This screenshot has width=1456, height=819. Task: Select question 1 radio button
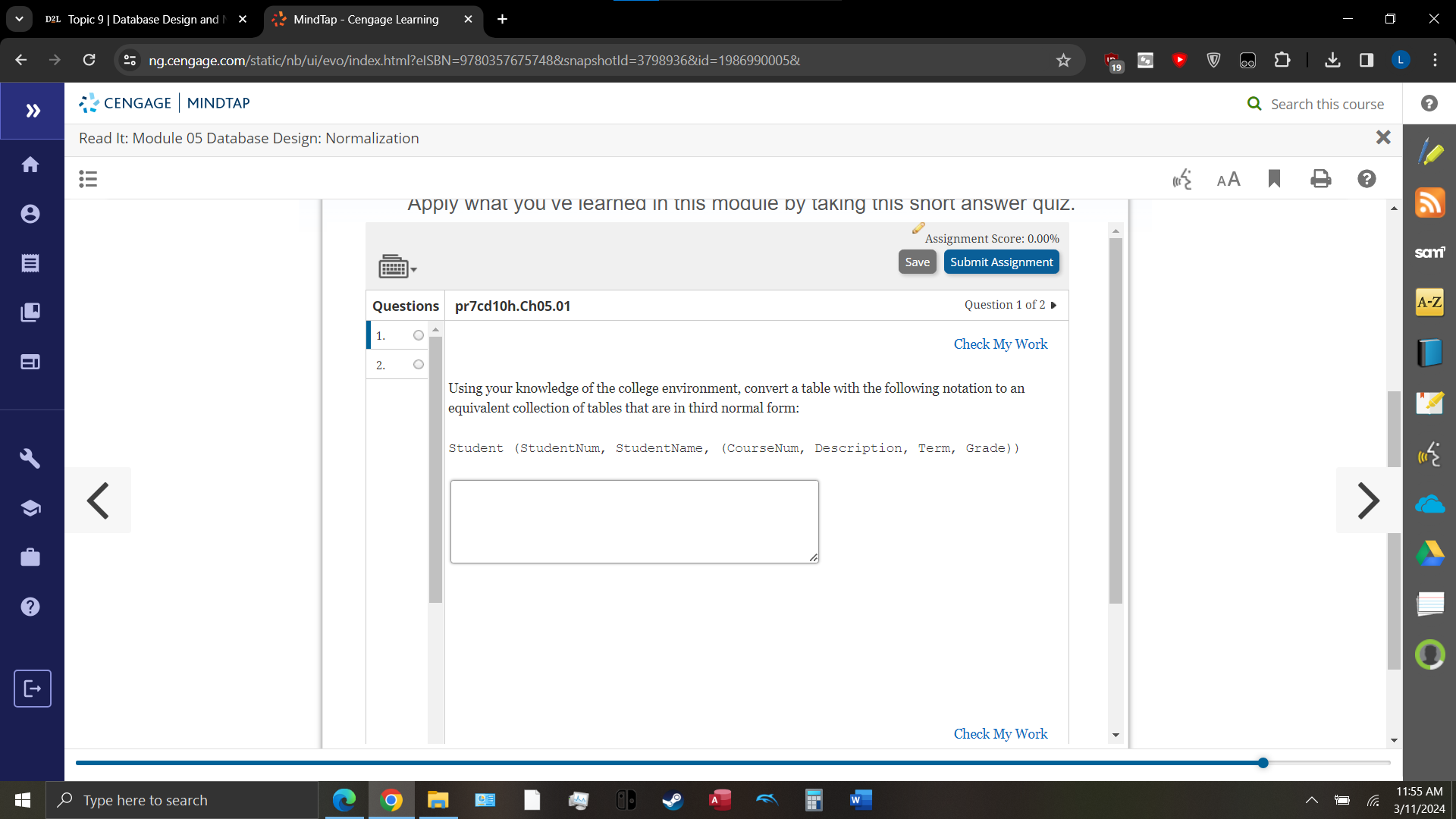tap(418, 334)
